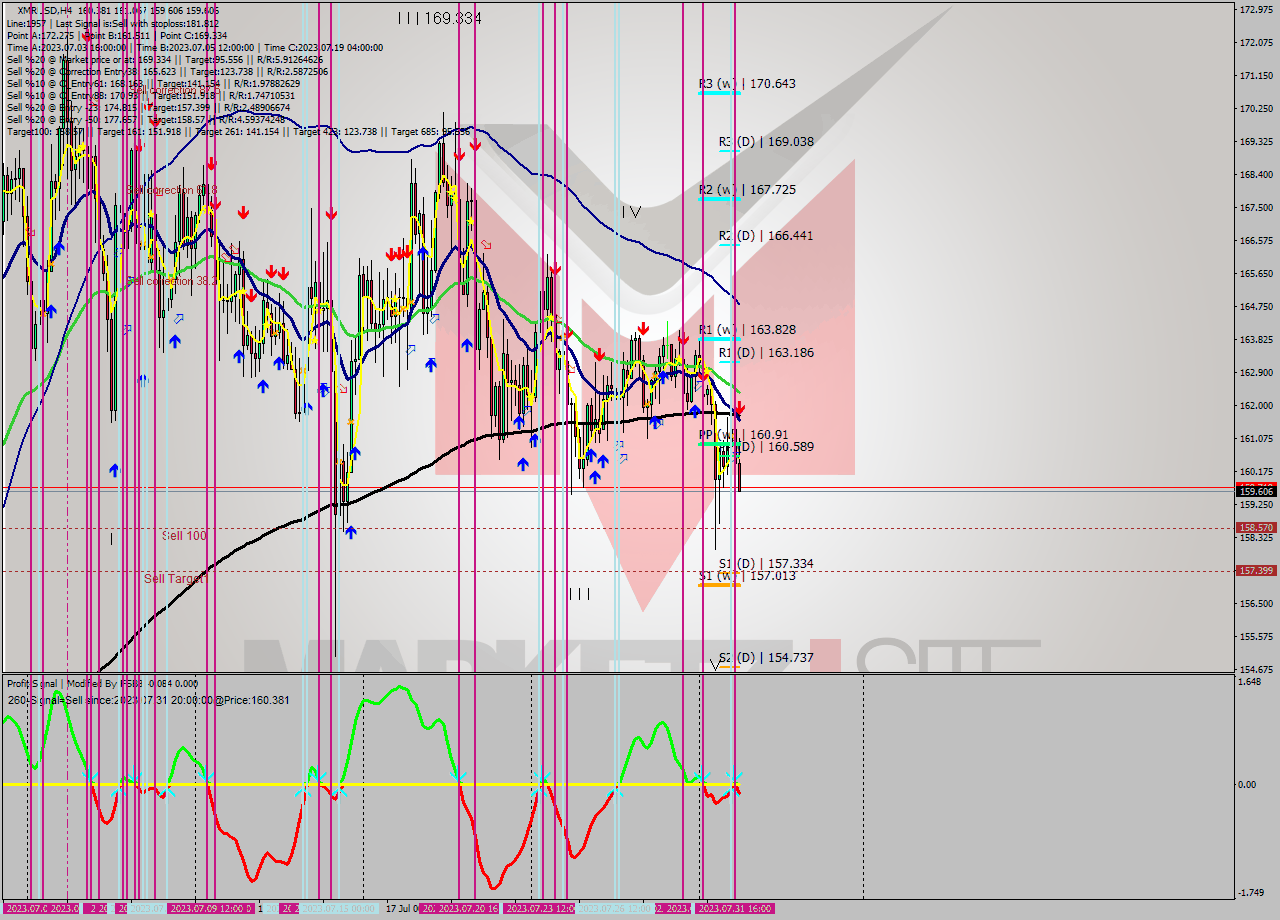Click the '260-Signal=Sell since' indicator line
Image resolution: width=1280 pixels, height=920 pixels.
[148, 700]
